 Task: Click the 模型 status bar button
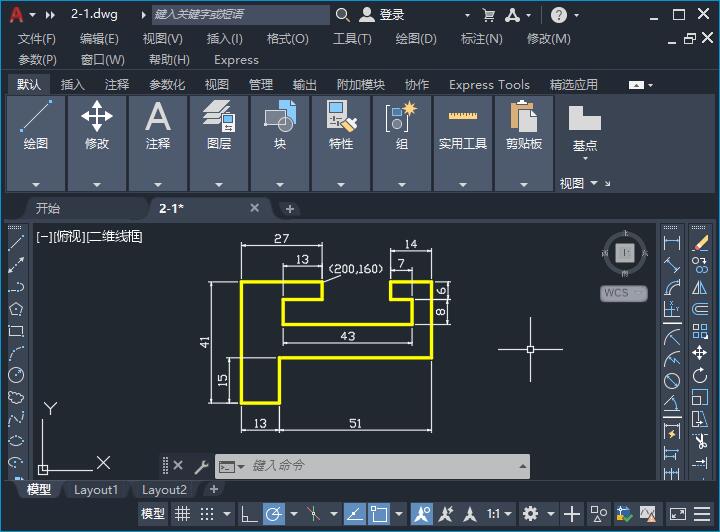pos(153,514)
